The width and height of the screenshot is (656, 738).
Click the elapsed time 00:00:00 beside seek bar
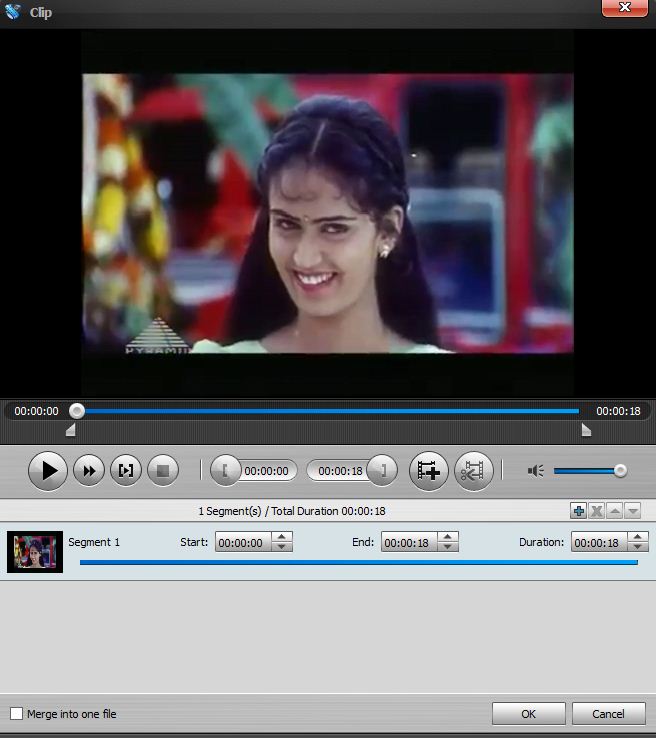[x=36, y=411]
